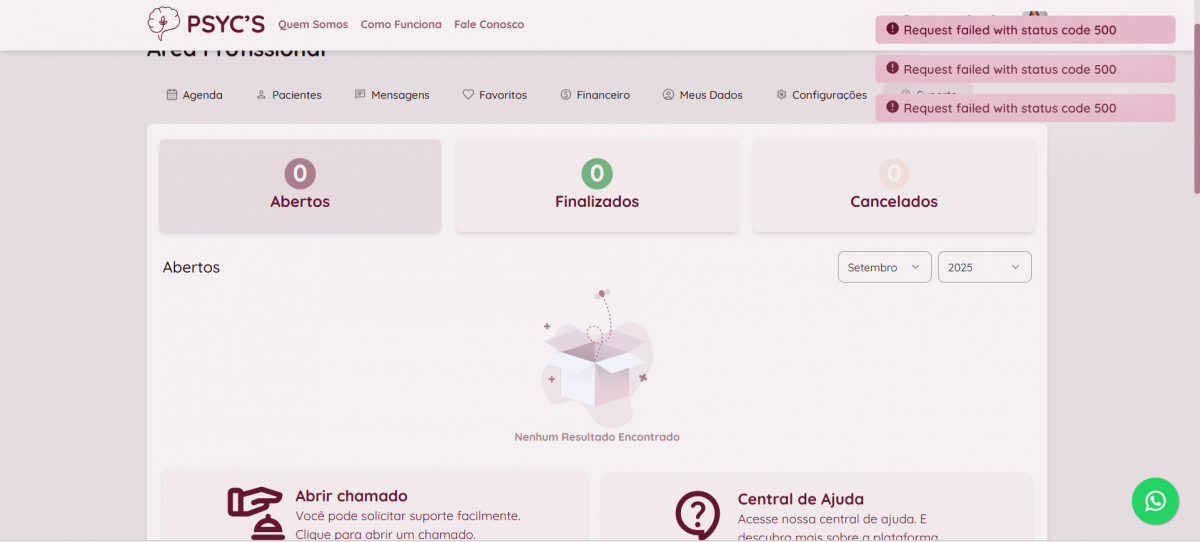Click the Favoritos heart icon
The image size is (1200, 542).
pyautogui.click(x=468, y=95)
